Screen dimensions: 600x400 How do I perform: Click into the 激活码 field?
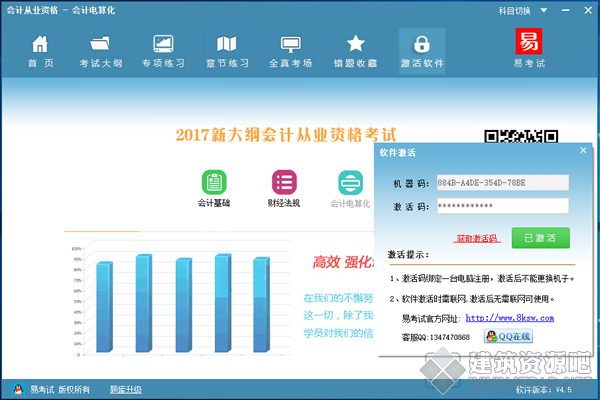pos(503,206)
